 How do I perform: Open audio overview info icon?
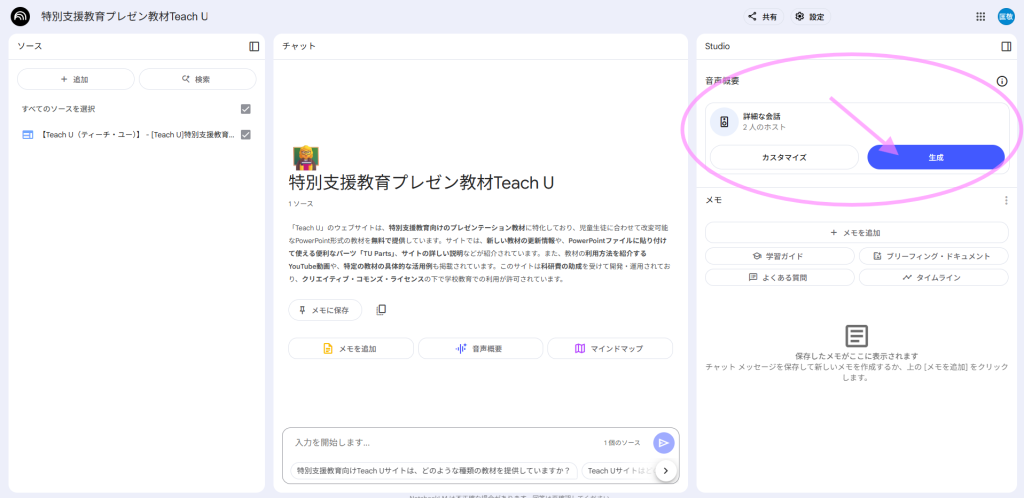point(1002,82)
